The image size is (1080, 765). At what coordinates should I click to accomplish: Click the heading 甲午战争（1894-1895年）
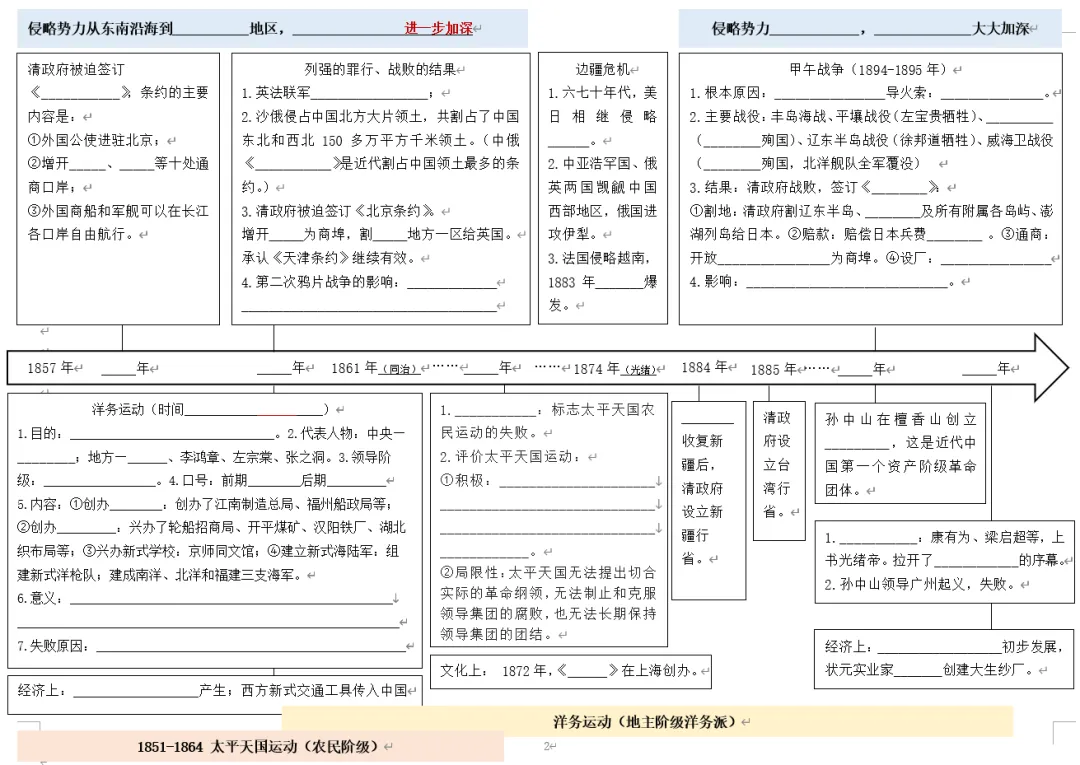coord(869,69)
